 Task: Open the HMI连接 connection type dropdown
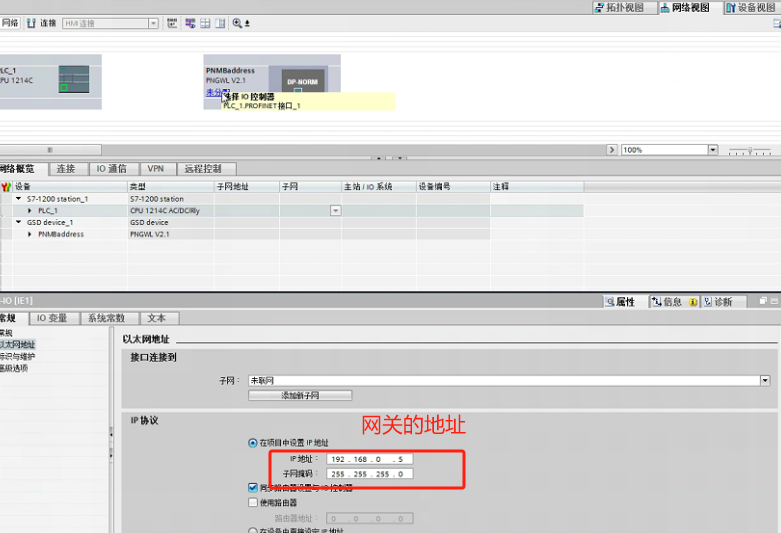[x=153, y=23]
